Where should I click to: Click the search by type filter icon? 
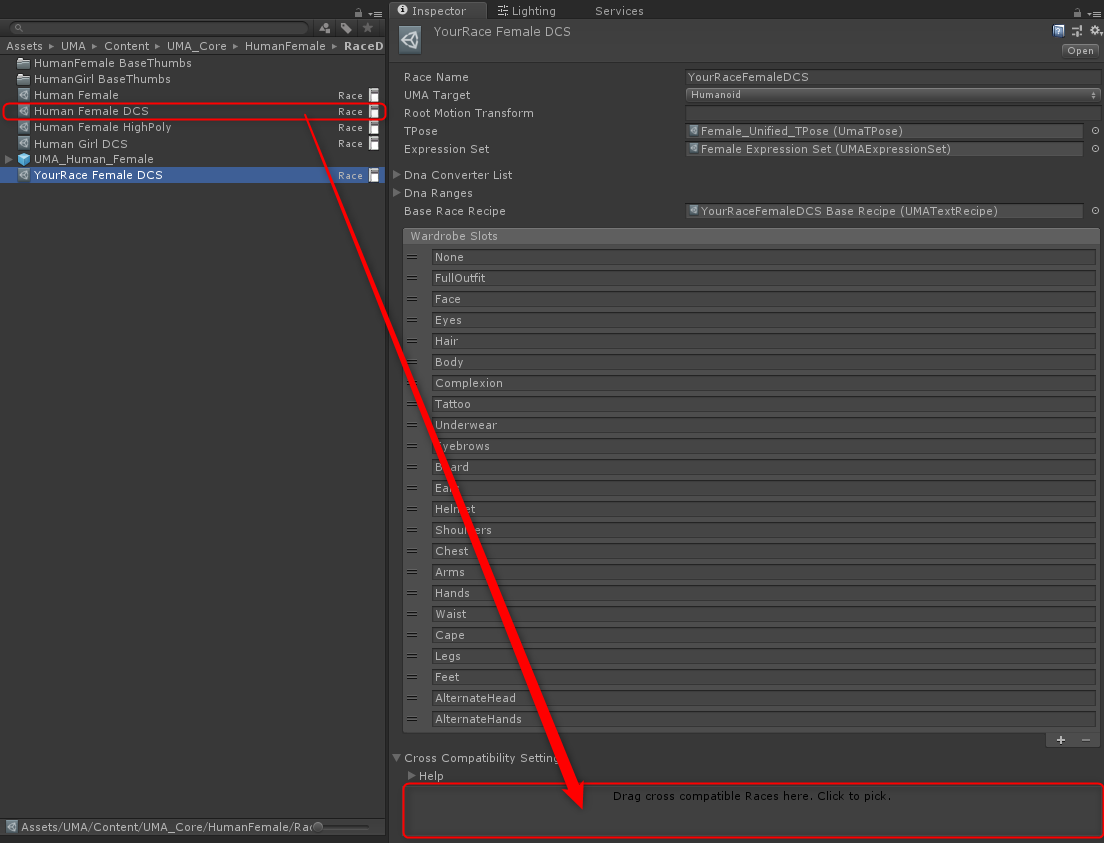point(325,28)
